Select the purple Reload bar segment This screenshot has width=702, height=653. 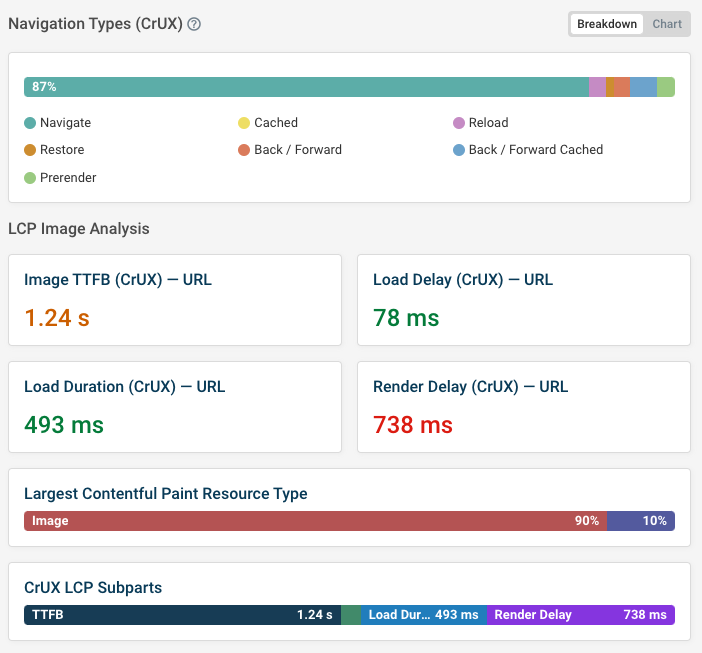(597, 87)
